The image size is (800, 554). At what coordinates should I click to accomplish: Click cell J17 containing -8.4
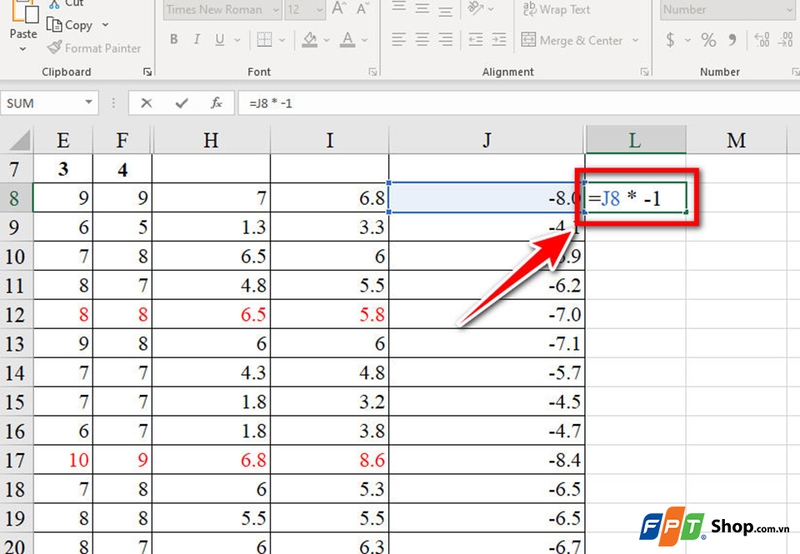click(x=487, y=460)
